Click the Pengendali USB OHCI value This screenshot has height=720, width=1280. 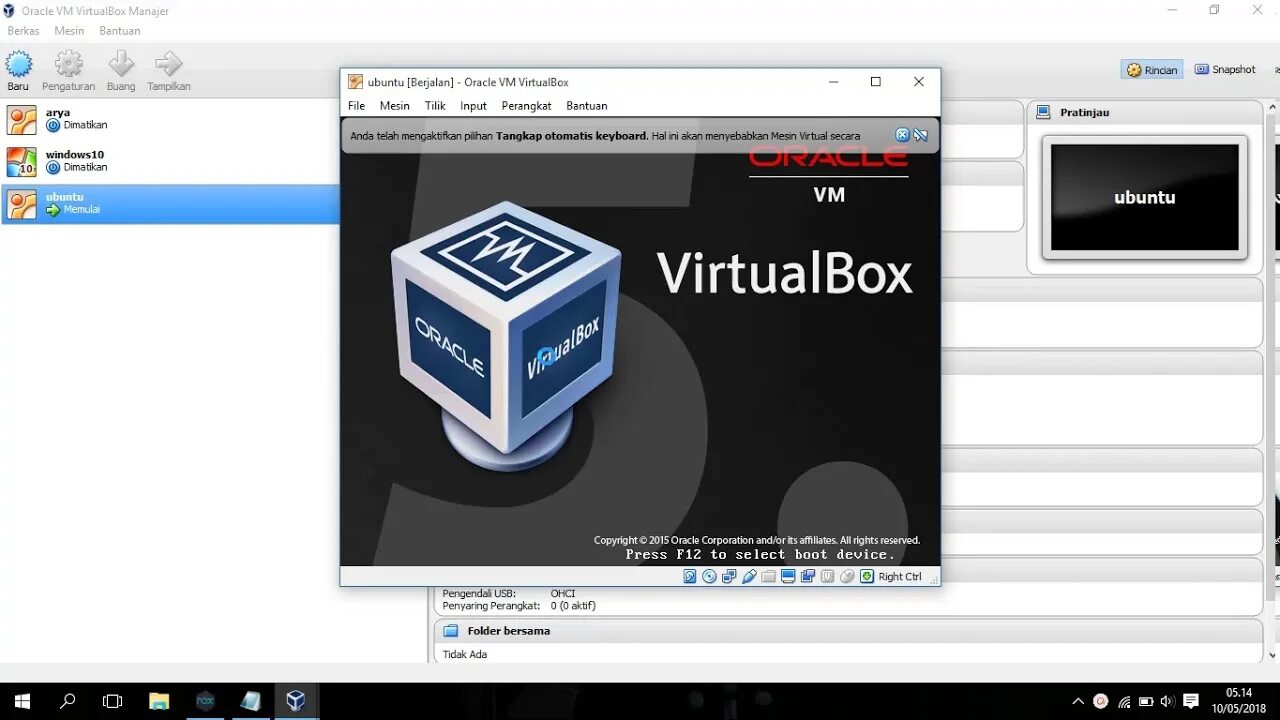[563, 593]
